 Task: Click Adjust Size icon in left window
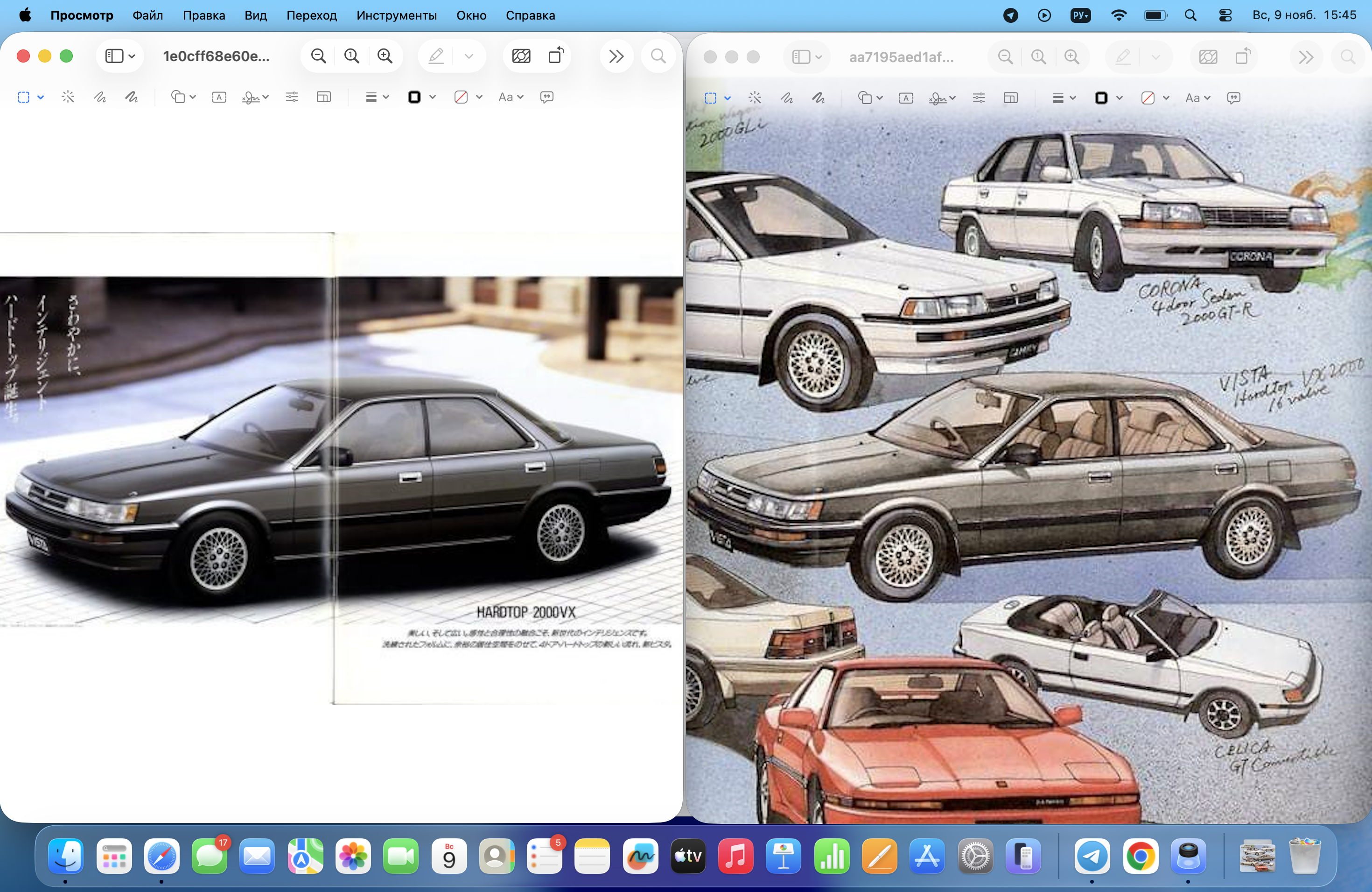324,97
